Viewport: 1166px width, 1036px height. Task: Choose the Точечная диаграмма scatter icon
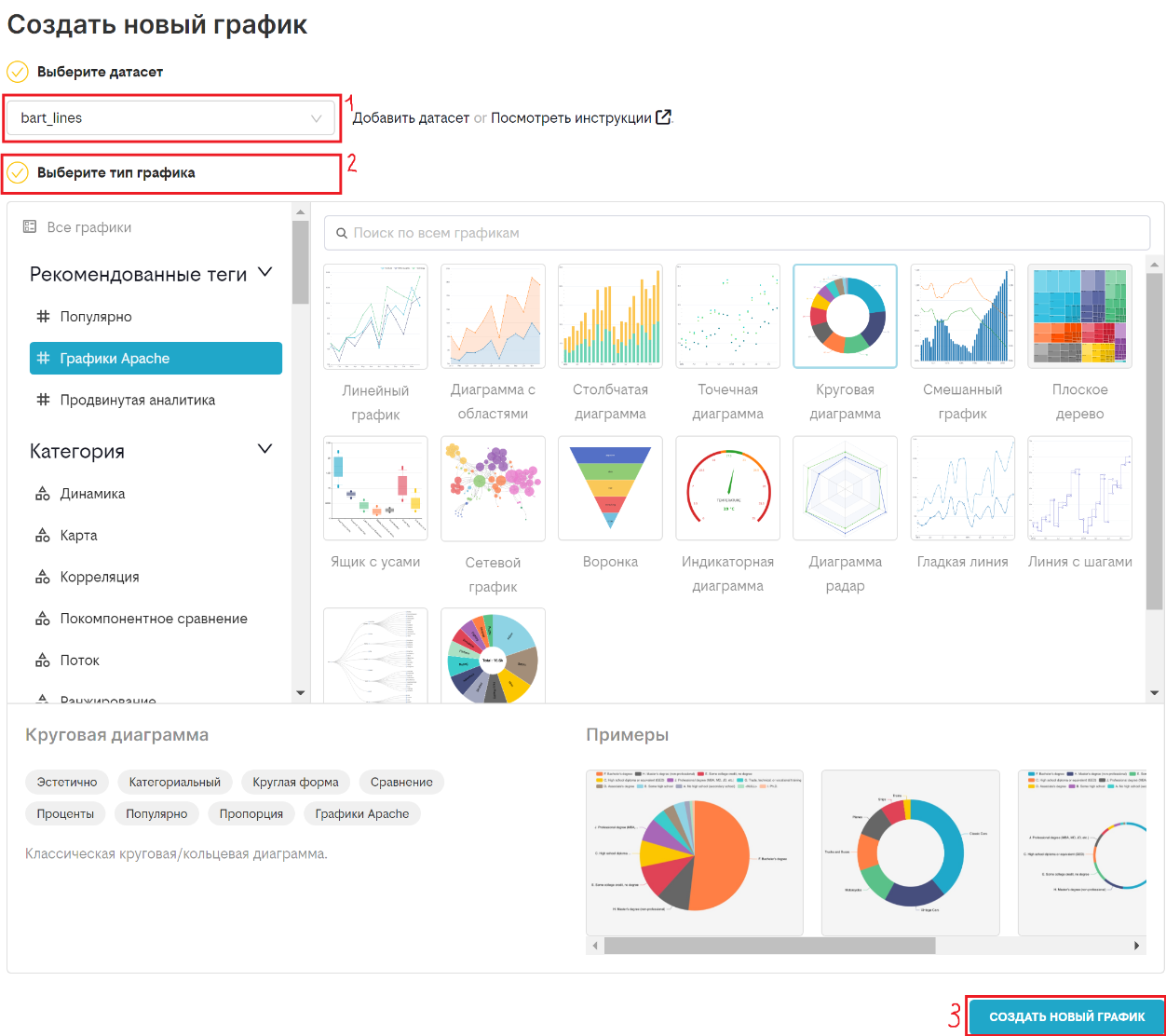[x=727, y=316]
